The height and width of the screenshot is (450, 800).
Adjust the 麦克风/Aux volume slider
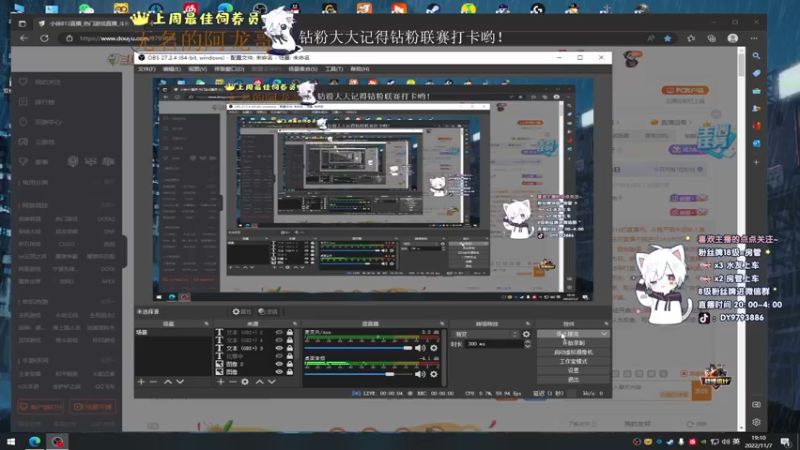tap(358, 348)
